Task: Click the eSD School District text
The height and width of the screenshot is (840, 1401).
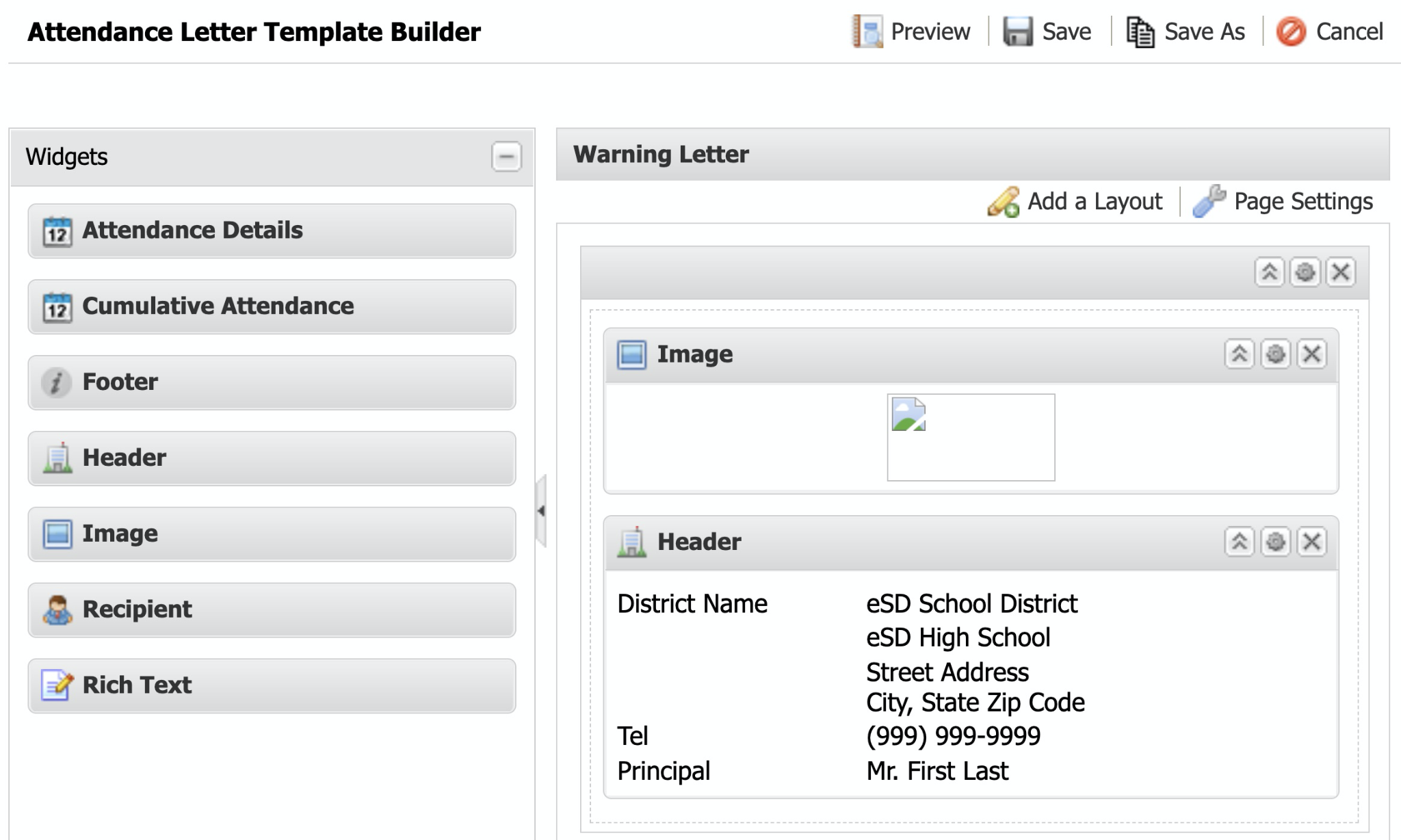Action: pyautogui.click(x=971, y=604)
